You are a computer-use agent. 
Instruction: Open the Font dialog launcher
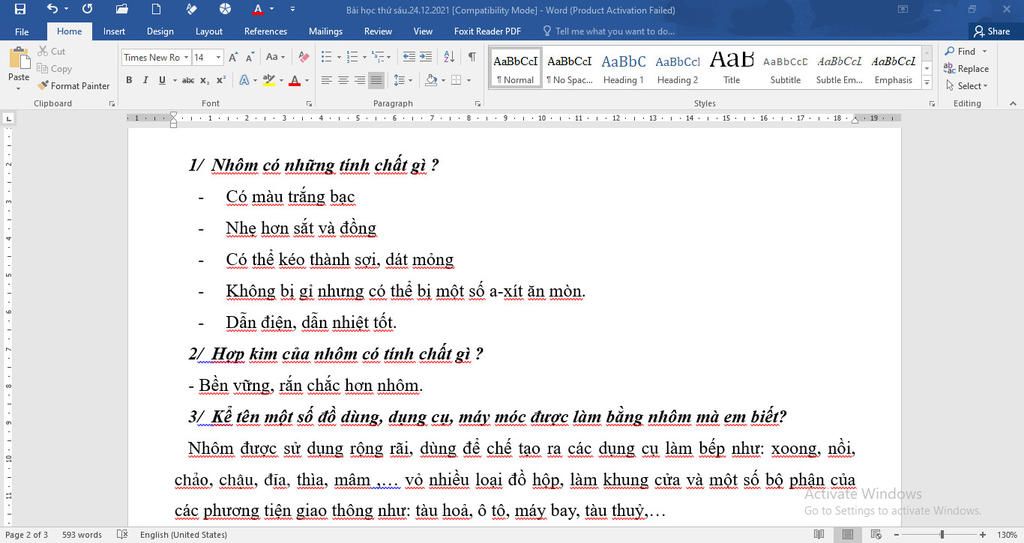(x=309, y=104)
